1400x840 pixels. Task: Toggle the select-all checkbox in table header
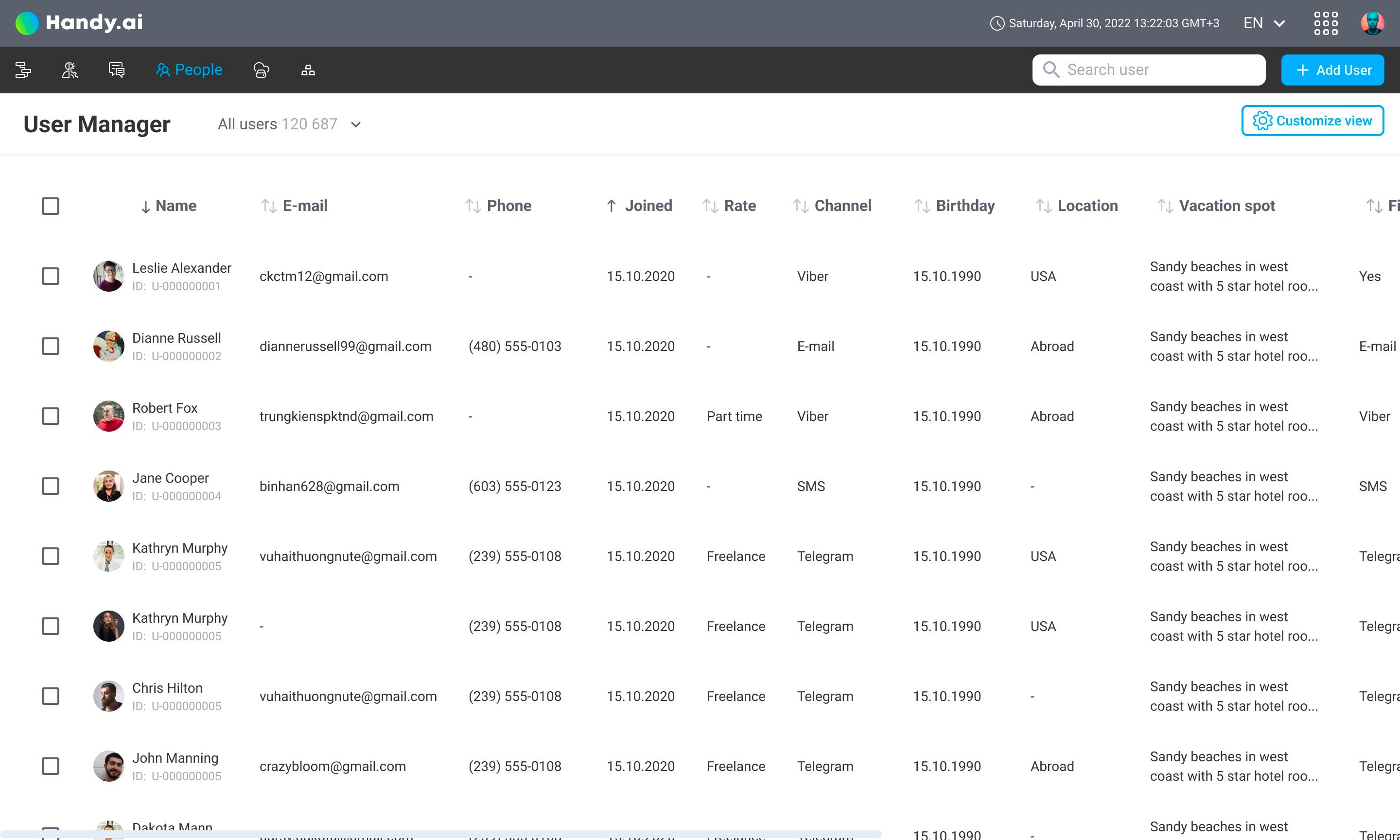point(51,206)
